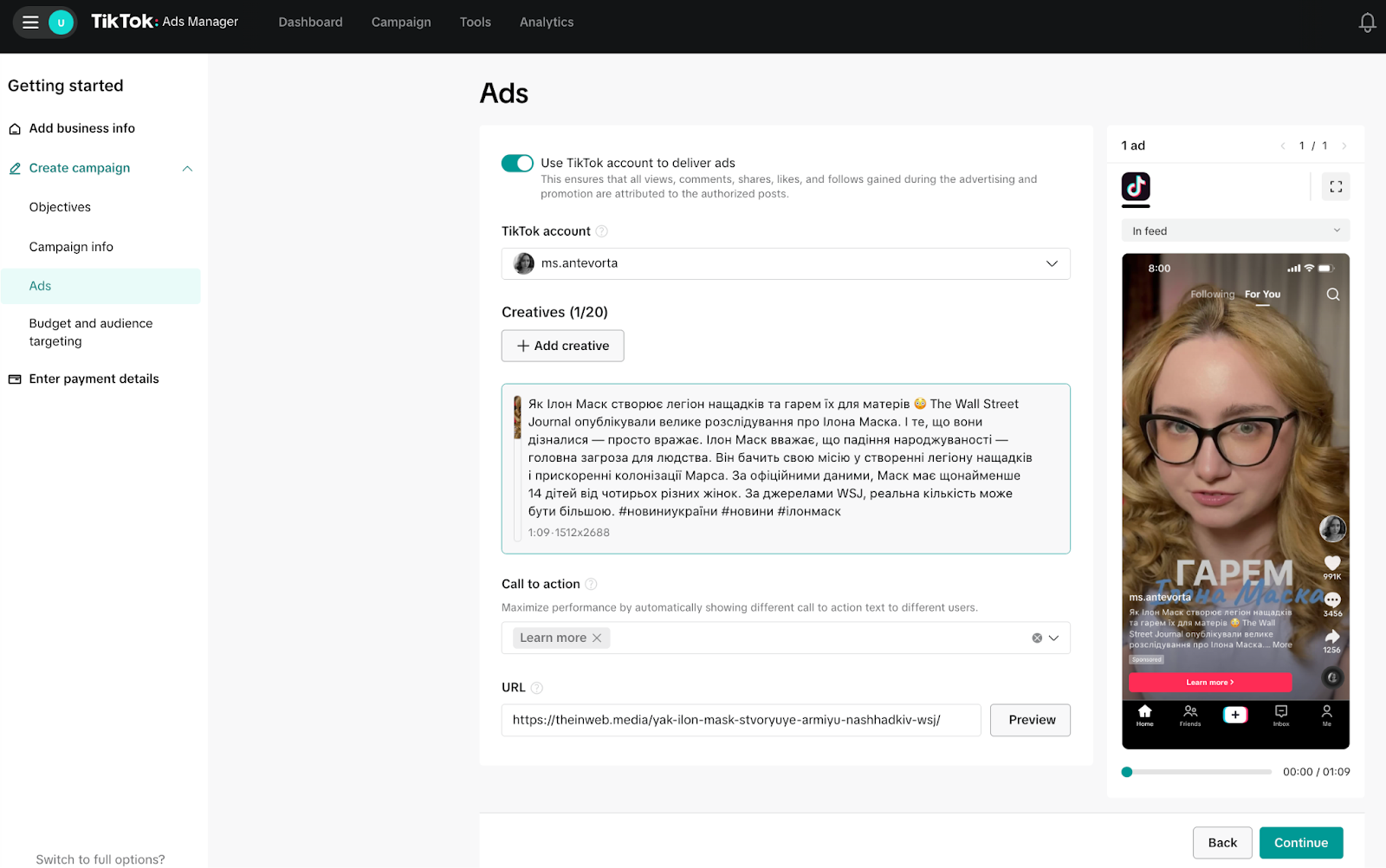Open Dashboard tab
The width and height of the screenshot is (1386, 868).
tap(310, 23)
